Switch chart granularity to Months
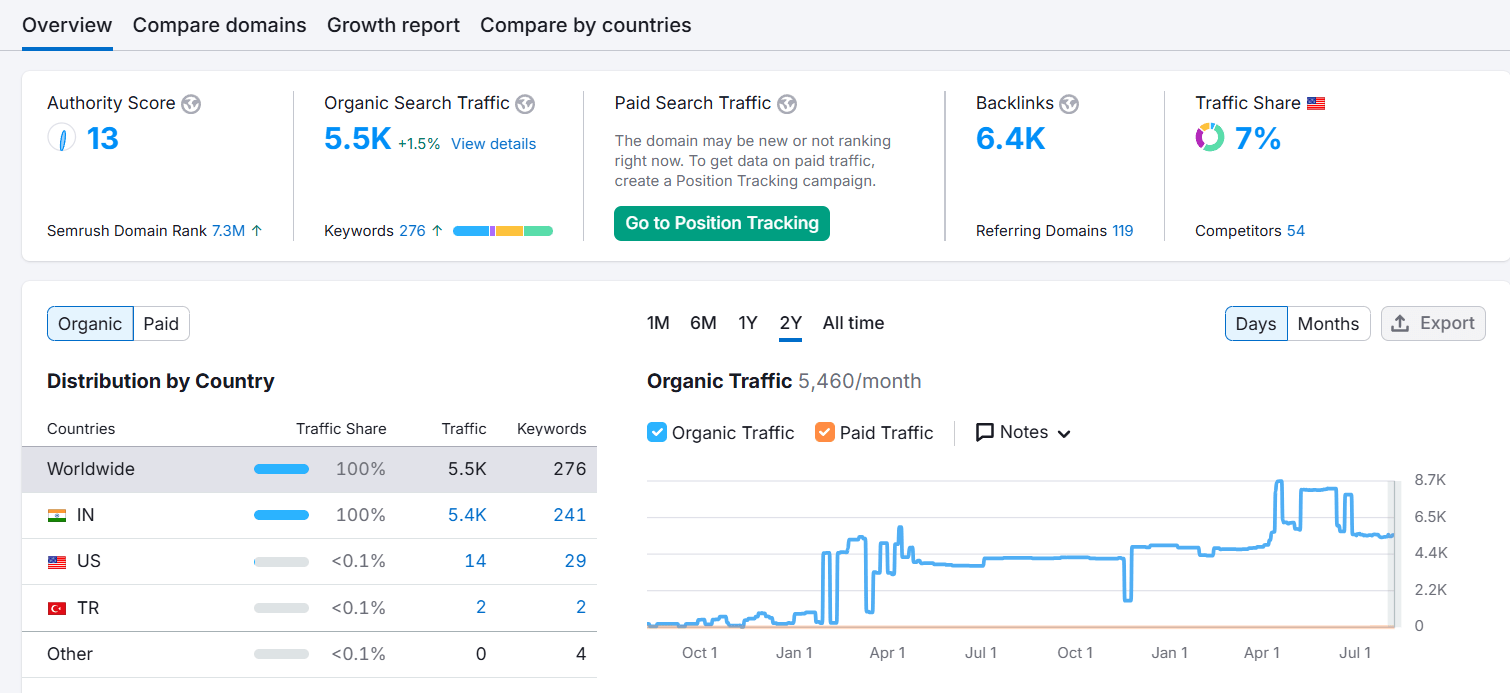Viewport: 1510px width, 693px height. (1328, 323)
